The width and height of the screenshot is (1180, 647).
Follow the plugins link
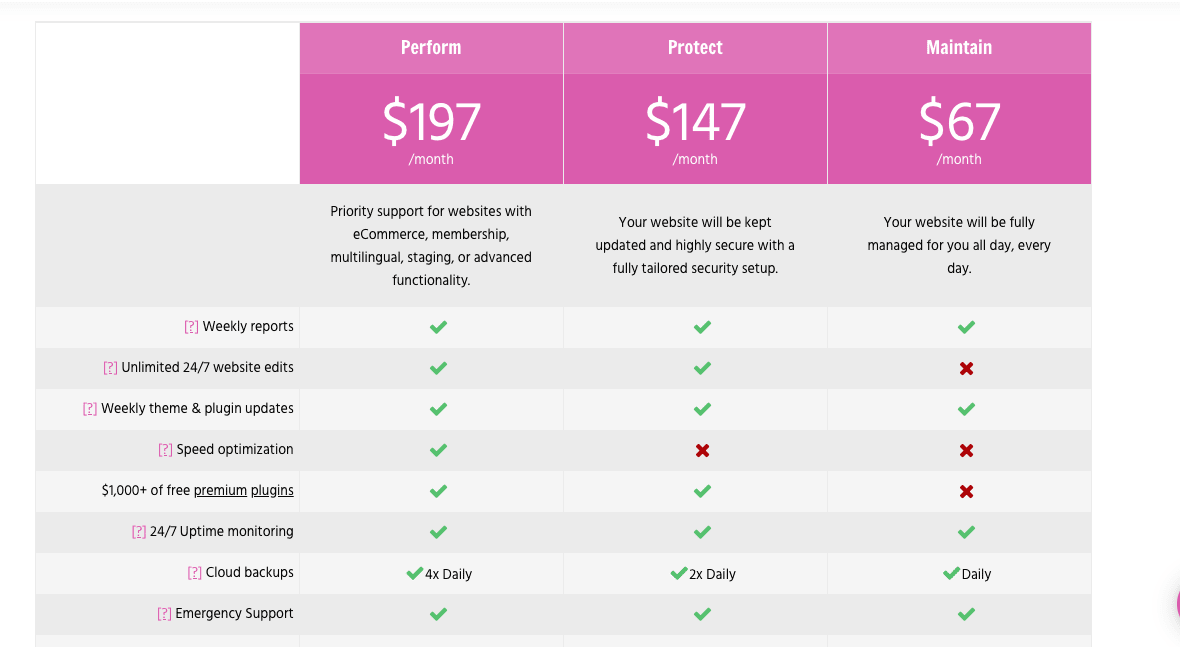coord(272,491)
